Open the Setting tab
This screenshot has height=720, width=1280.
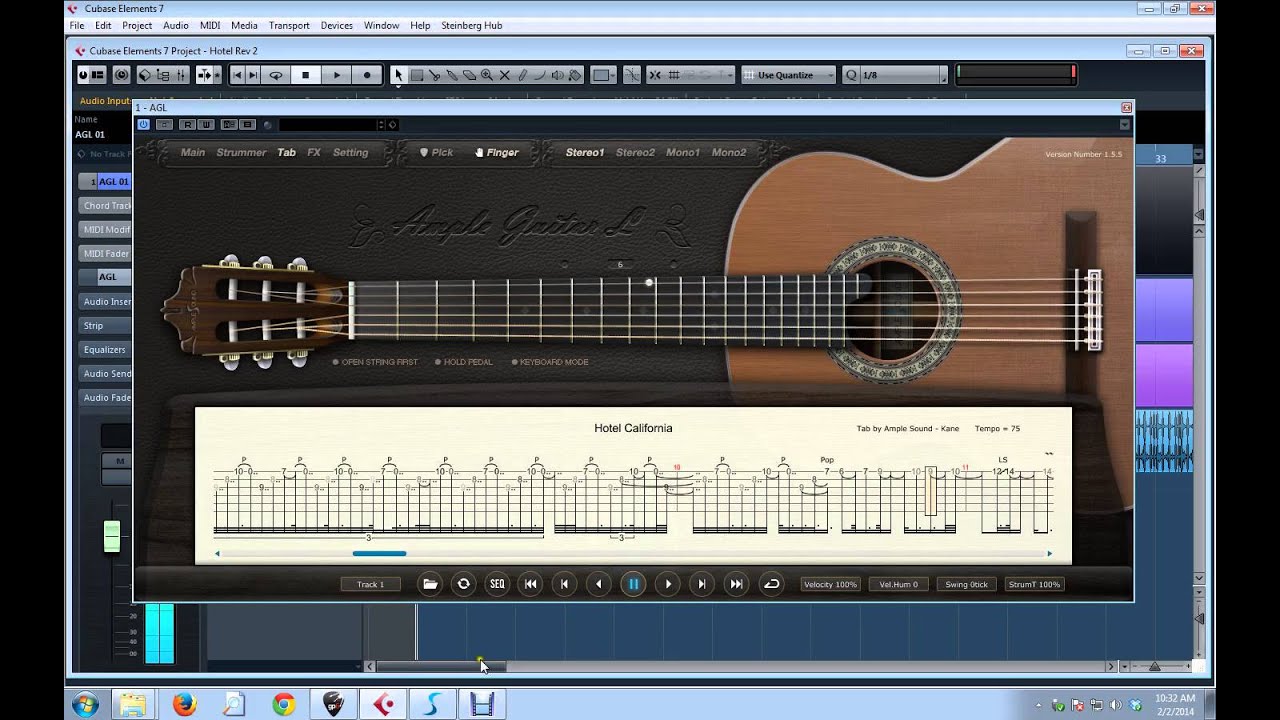[350, 153]
